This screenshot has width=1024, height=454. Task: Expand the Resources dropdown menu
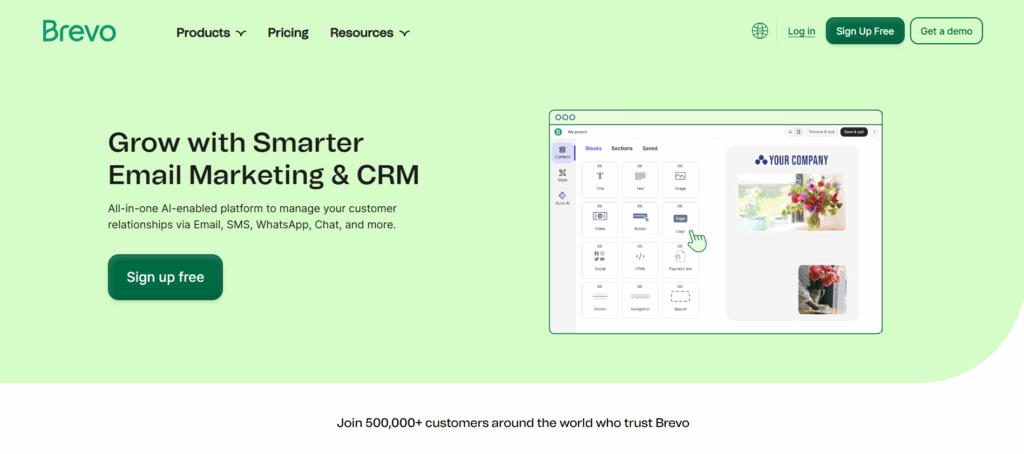370,33
